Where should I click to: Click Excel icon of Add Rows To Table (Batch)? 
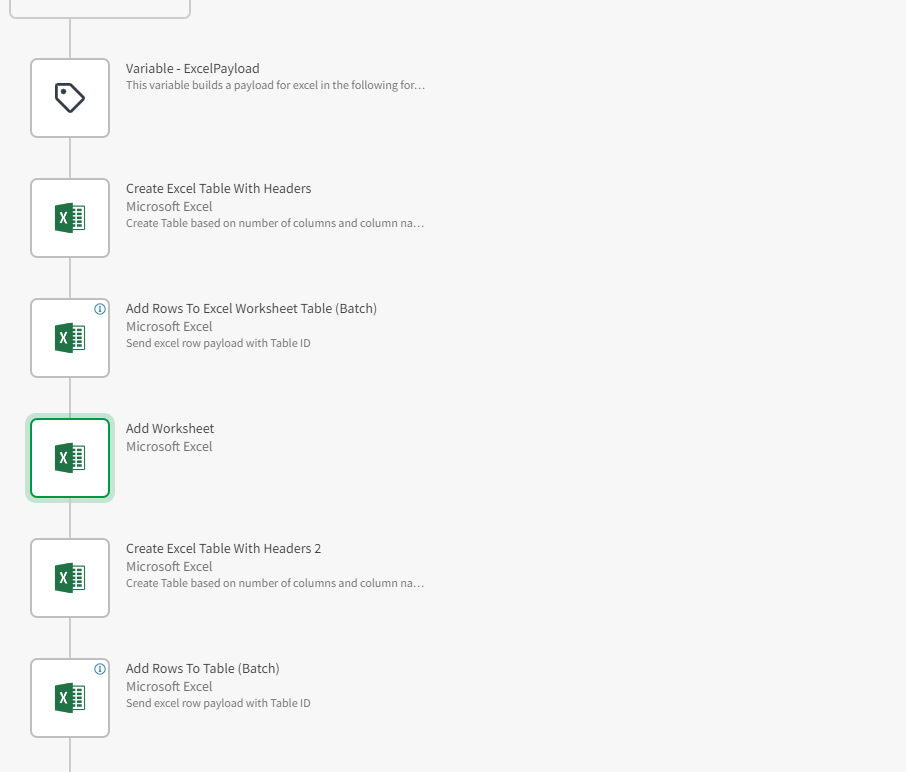(x=70, y=698)
